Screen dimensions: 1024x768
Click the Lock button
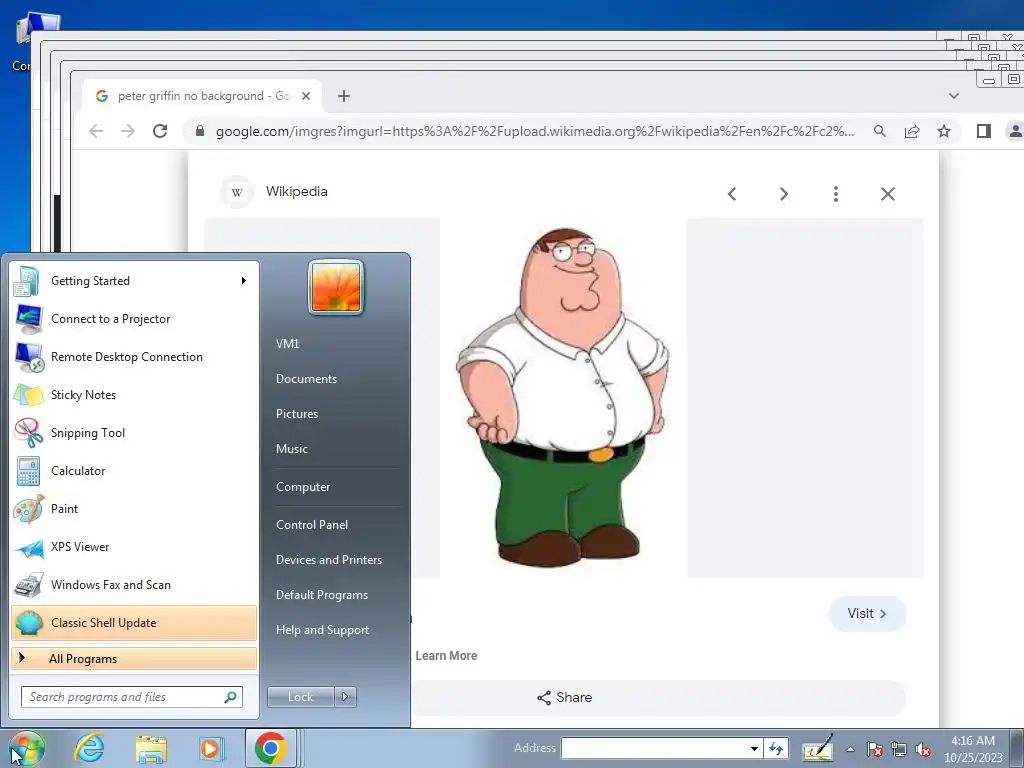[300, 697]
